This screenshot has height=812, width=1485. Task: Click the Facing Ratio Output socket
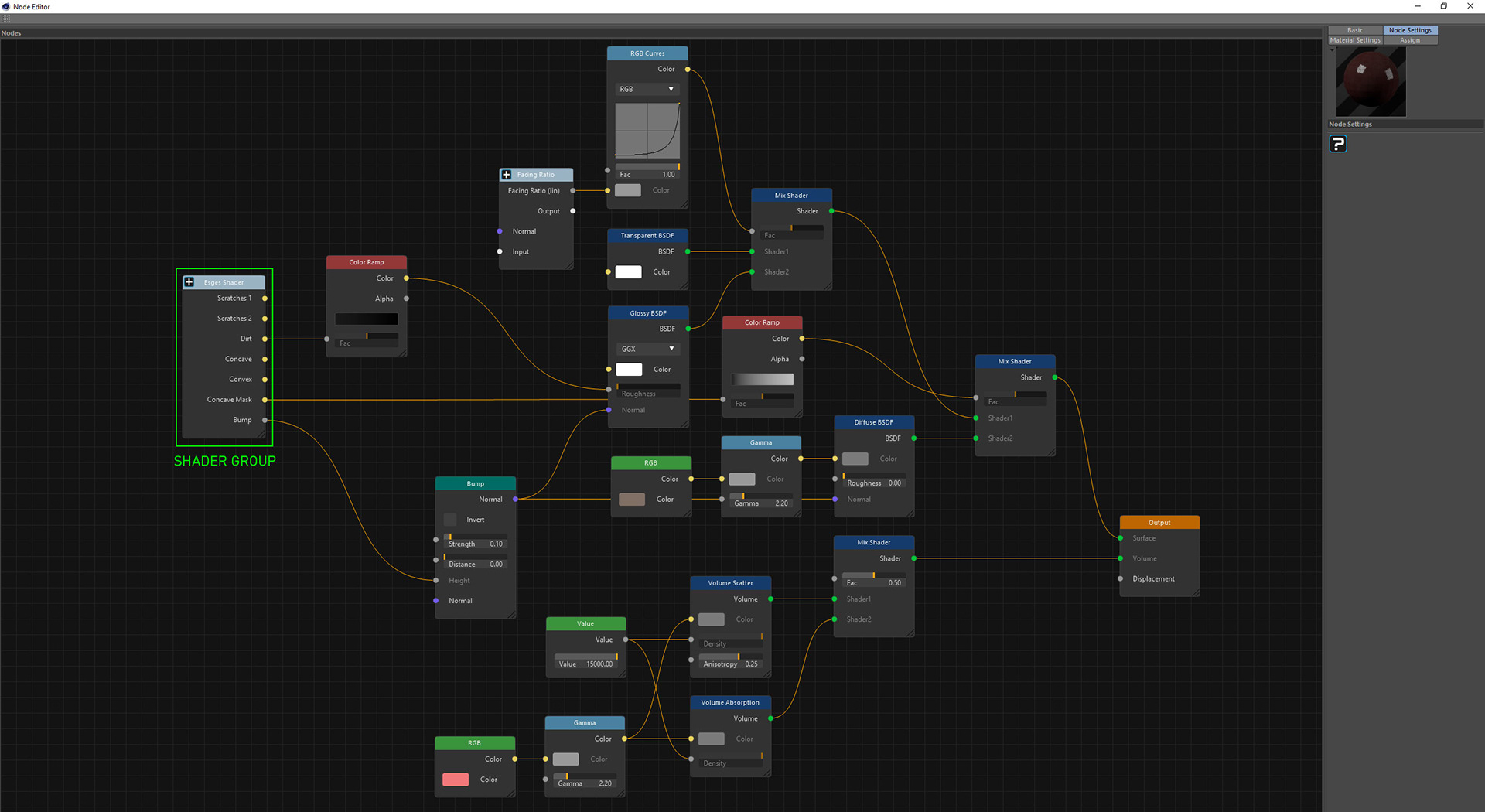[572, 211]
